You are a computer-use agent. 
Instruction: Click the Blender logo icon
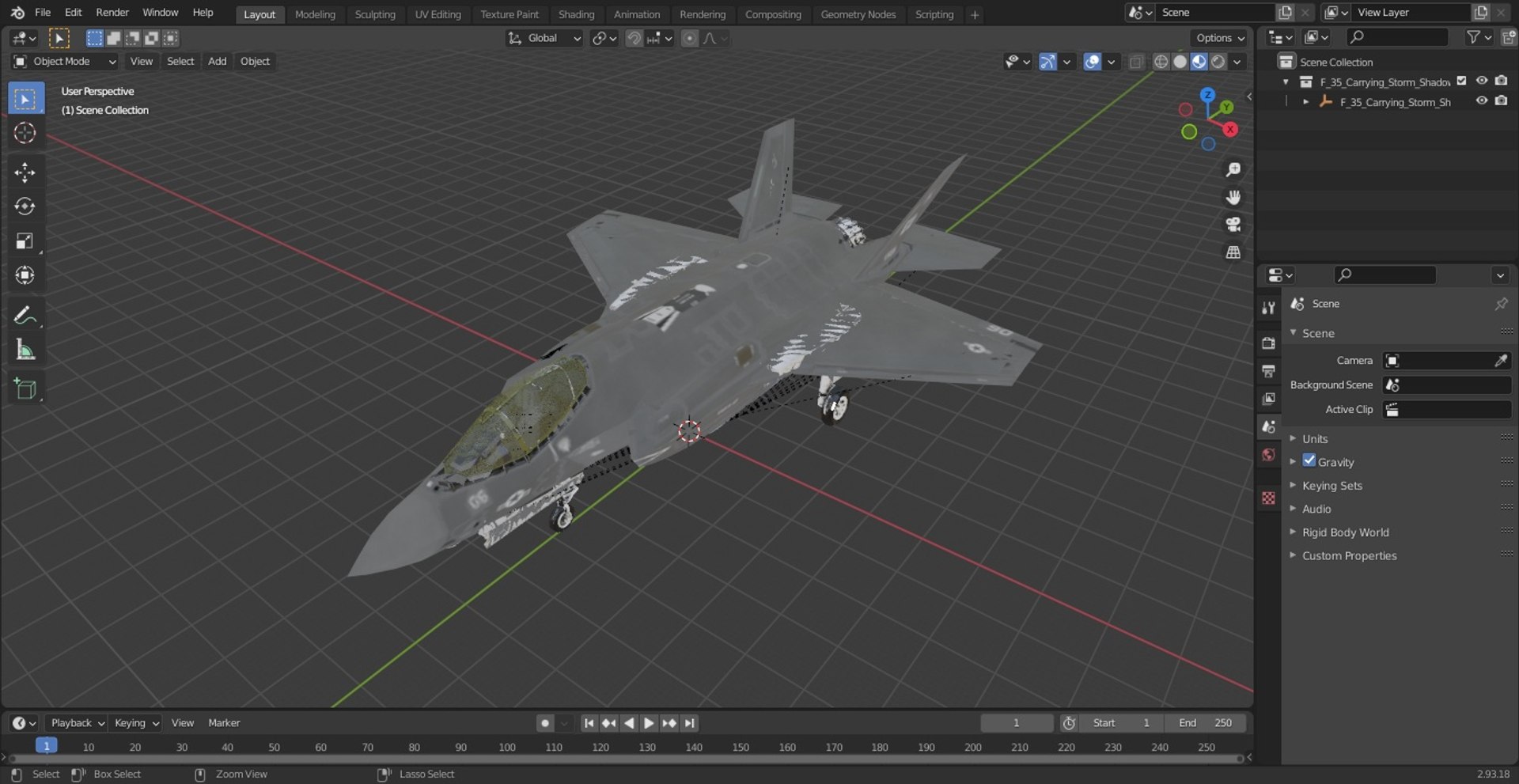tap(17, 13)
